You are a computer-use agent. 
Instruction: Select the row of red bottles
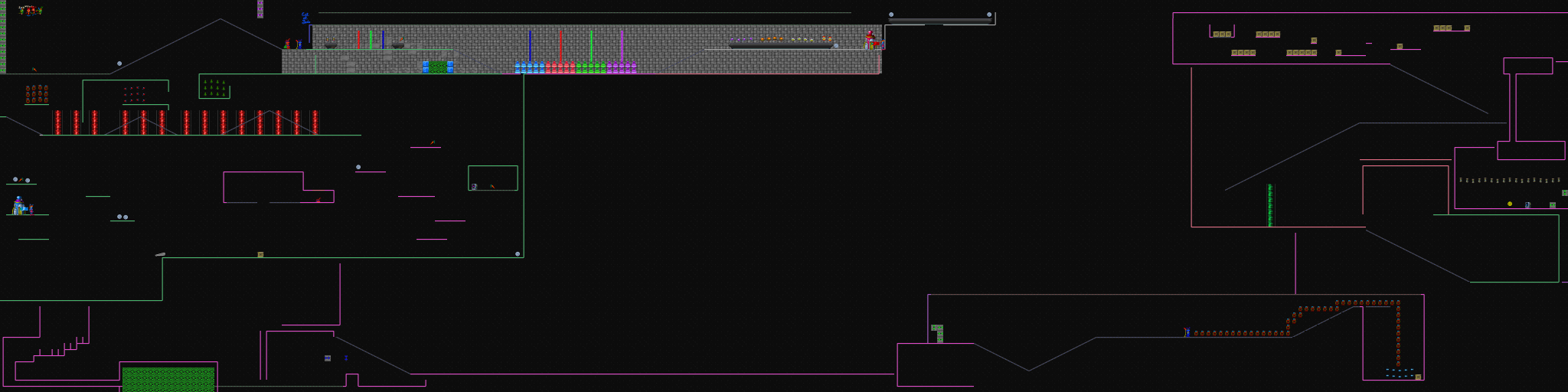tap(560, 67)
